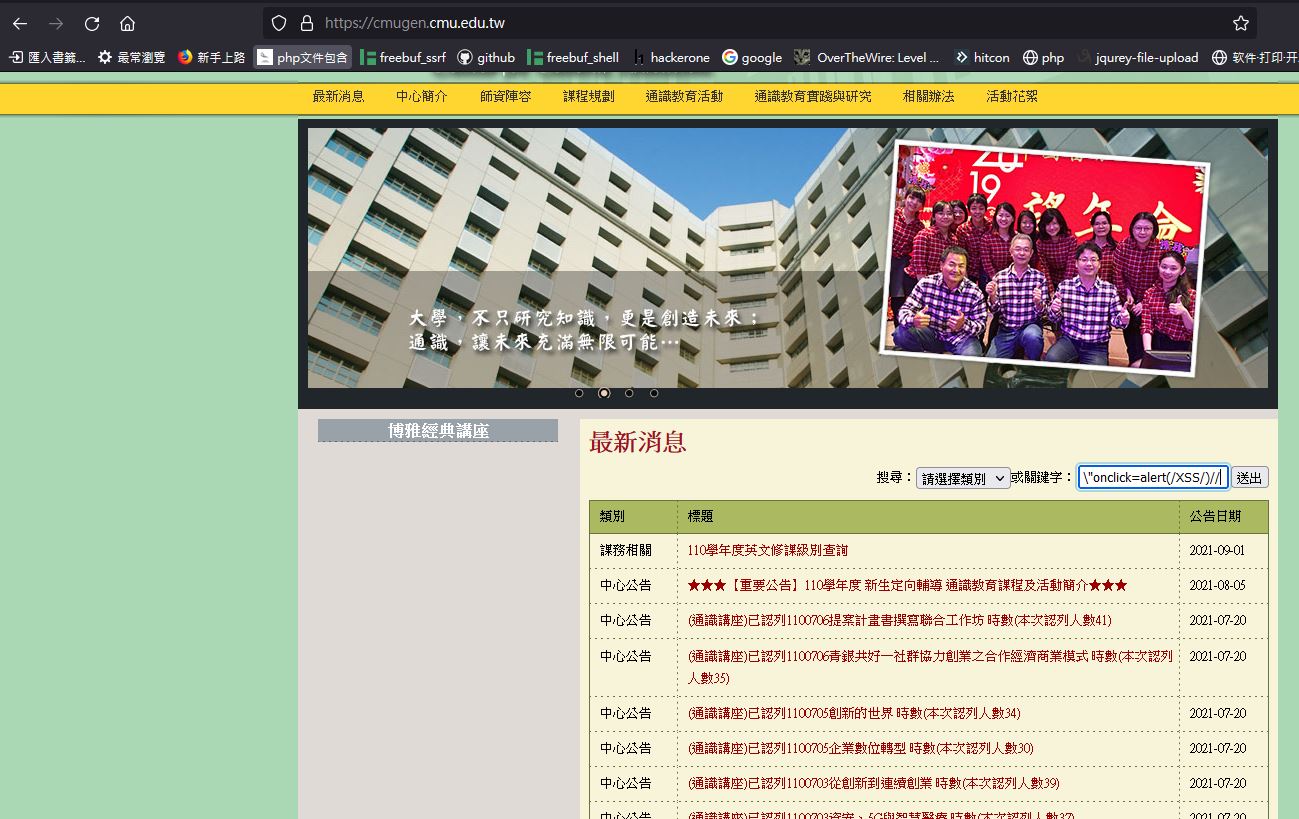The image size is (1299, 819).
Task: Open the jqurey-file-upload bookmark
Action: tap(1138, 57)
